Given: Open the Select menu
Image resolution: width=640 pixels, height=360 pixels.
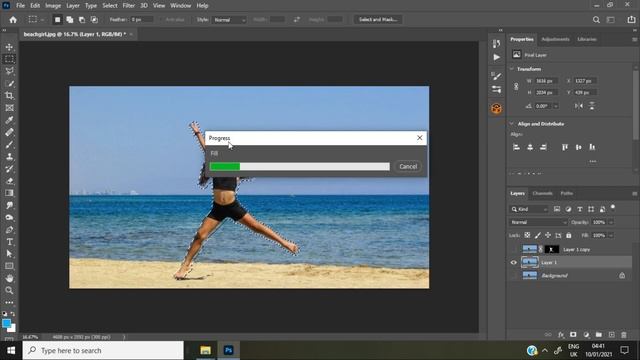Looking at the screenshot, I should [109, 6].
